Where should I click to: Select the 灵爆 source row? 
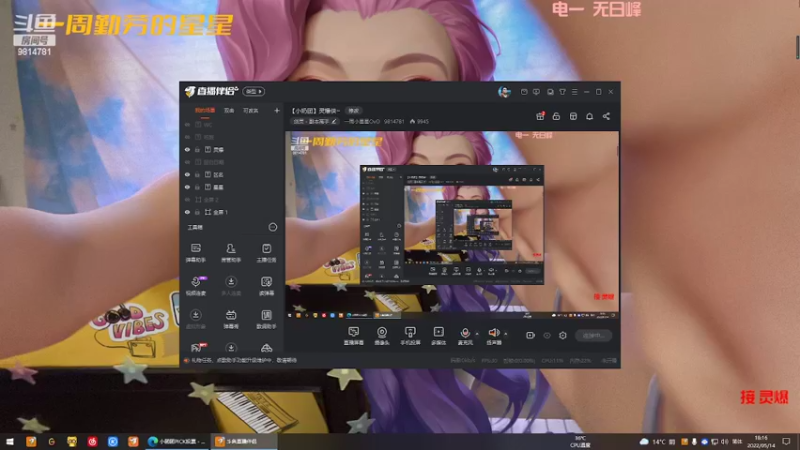(x=231, y=149)
